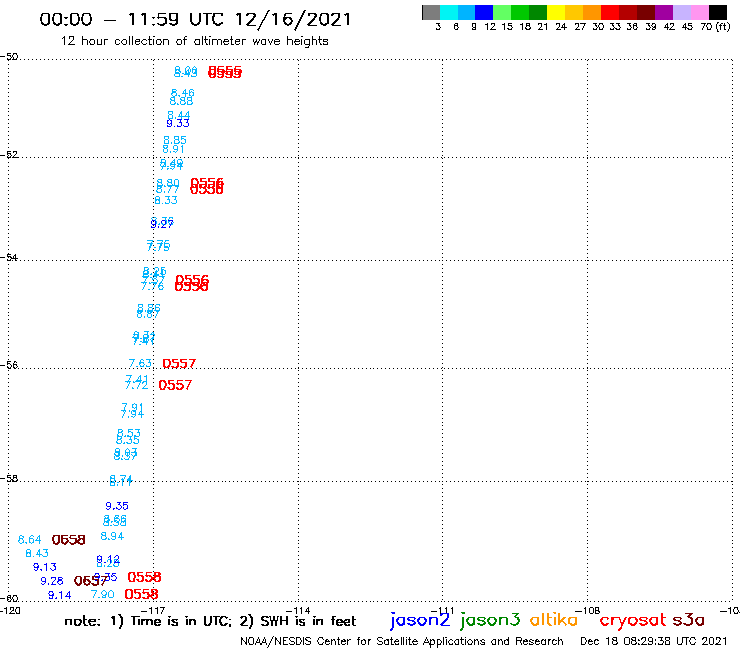Click the note 'Time is in UTC; SWH is in feet'
This screenshot has width=740, height=650.
(210, 621)
